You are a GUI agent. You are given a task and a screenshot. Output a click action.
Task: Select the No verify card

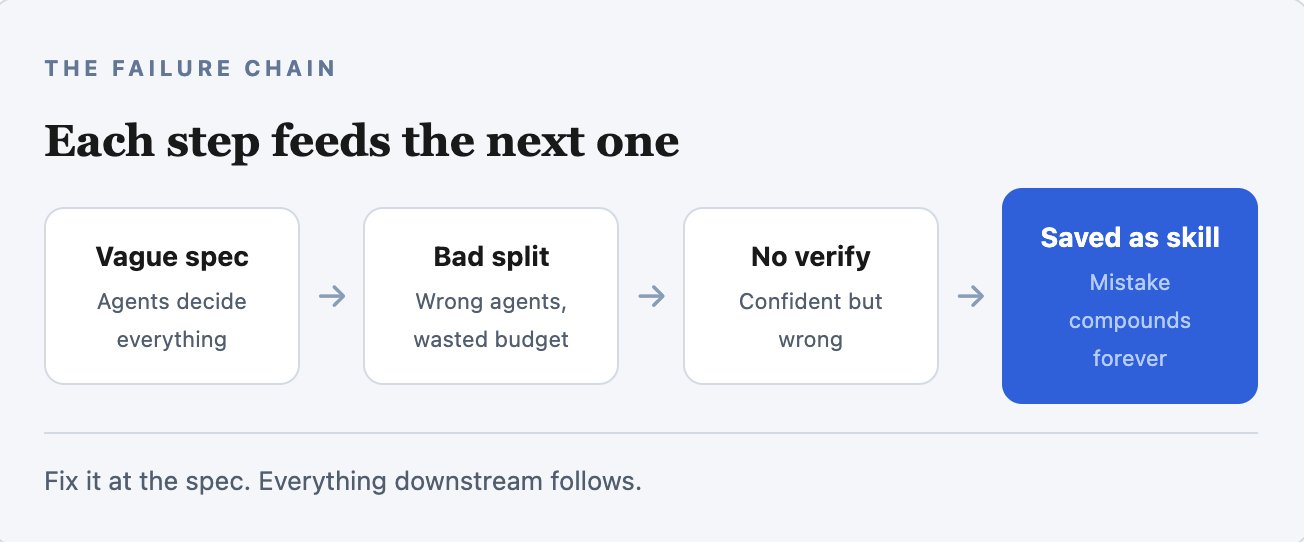click(811, 296)
